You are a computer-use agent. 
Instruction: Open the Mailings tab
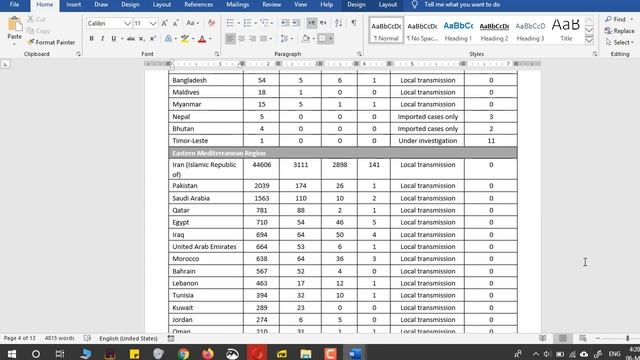pos(238,5)
